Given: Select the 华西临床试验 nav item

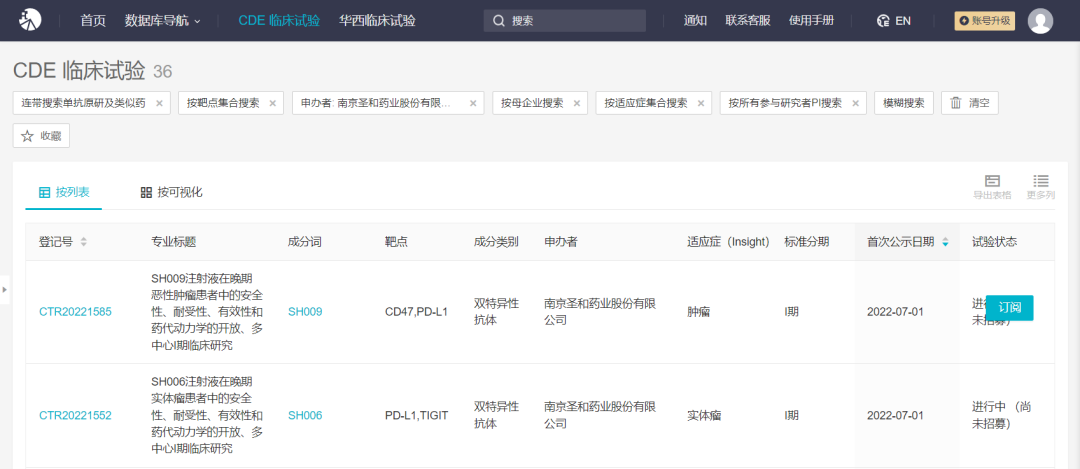Looking at the screenshot, I should click(377, 21).
